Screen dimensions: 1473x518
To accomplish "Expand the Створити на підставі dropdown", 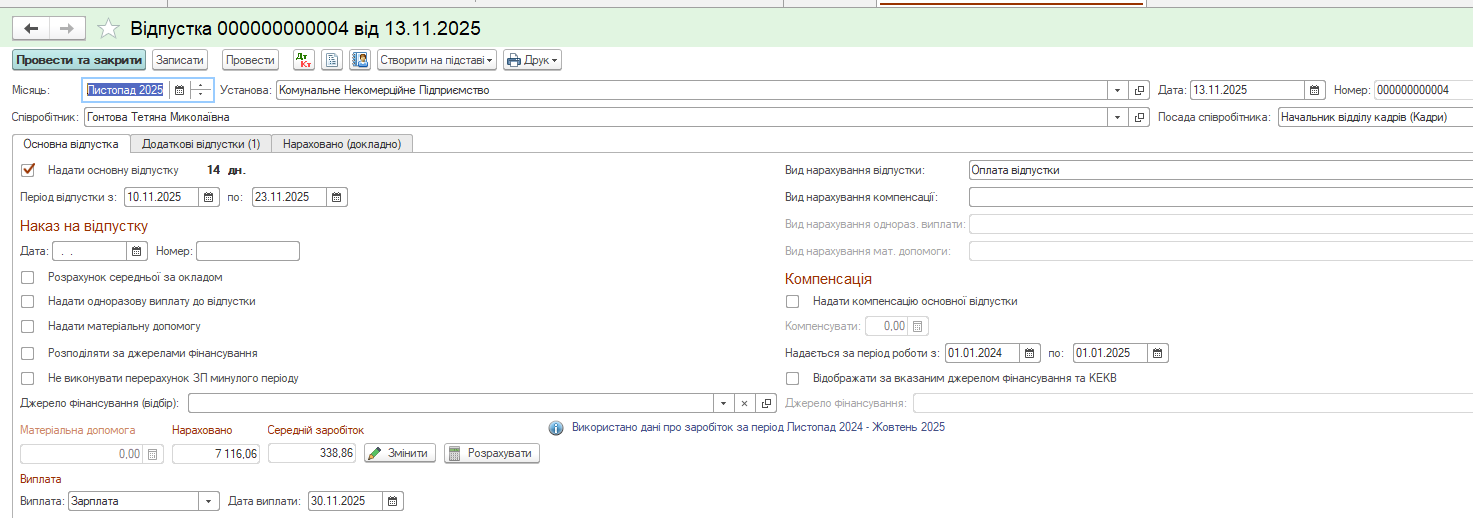I will coord(437,60).
